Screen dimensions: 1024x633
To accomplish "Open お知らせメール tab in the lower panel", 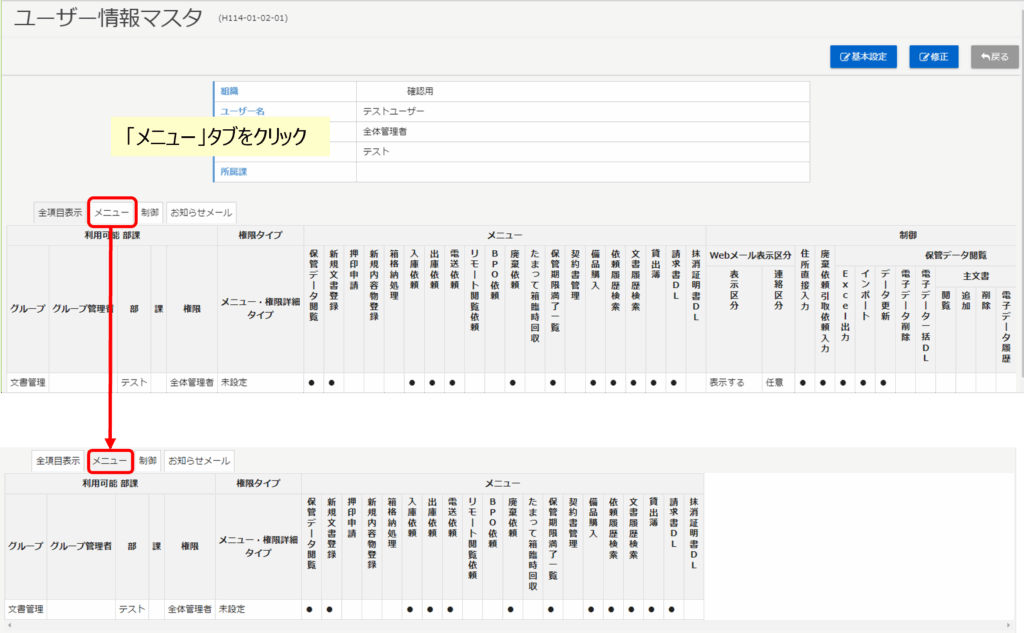I will (199, 461).
